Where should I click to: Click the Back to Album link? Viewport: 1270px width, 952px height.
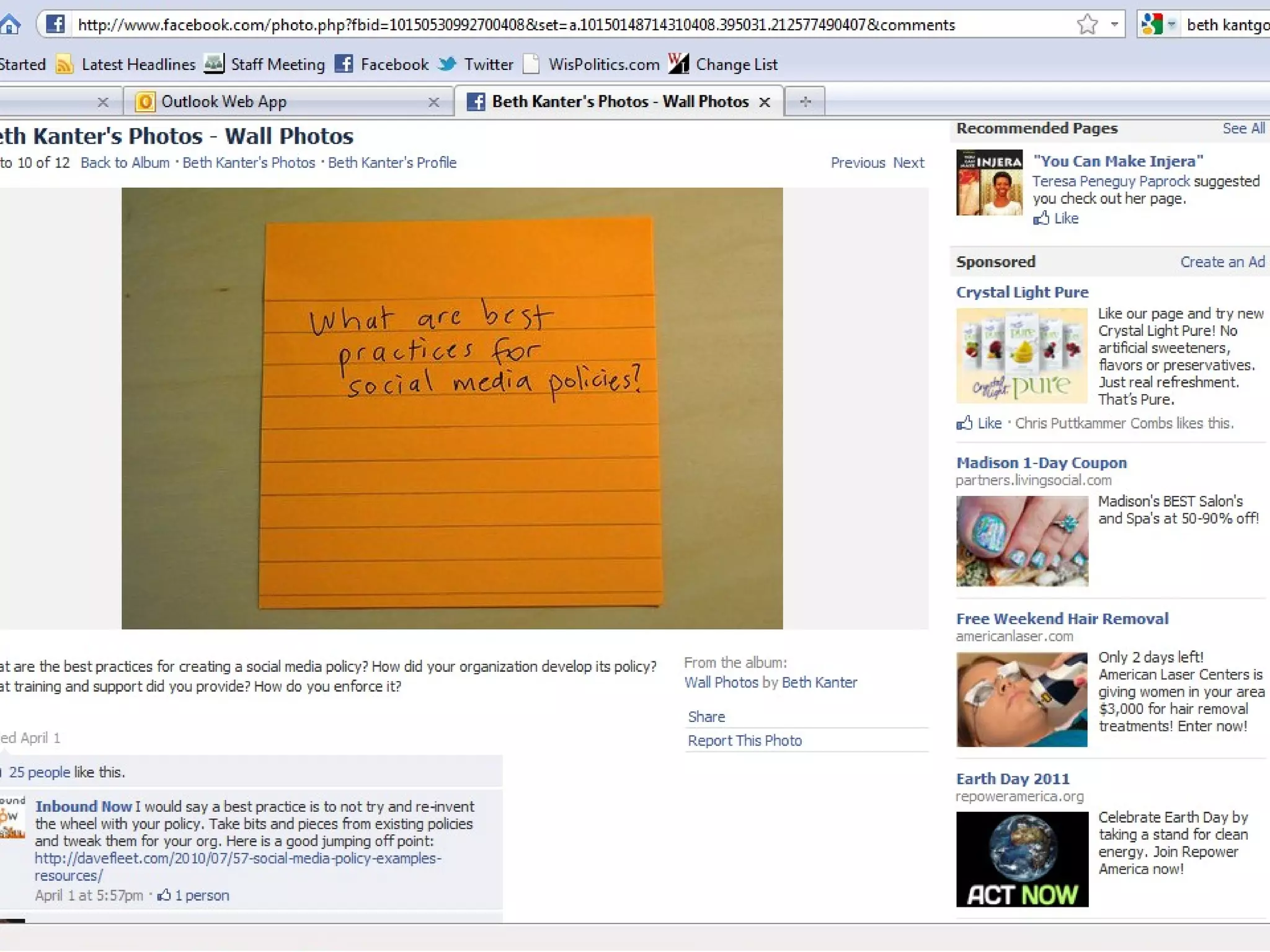click(125, 163)
